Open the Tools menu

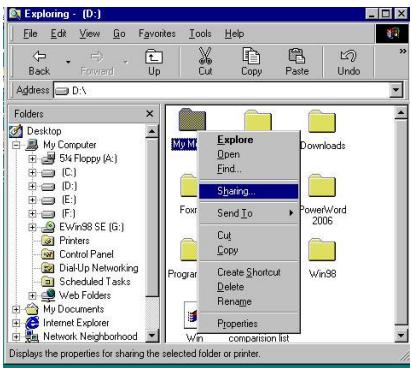[200, 34]
